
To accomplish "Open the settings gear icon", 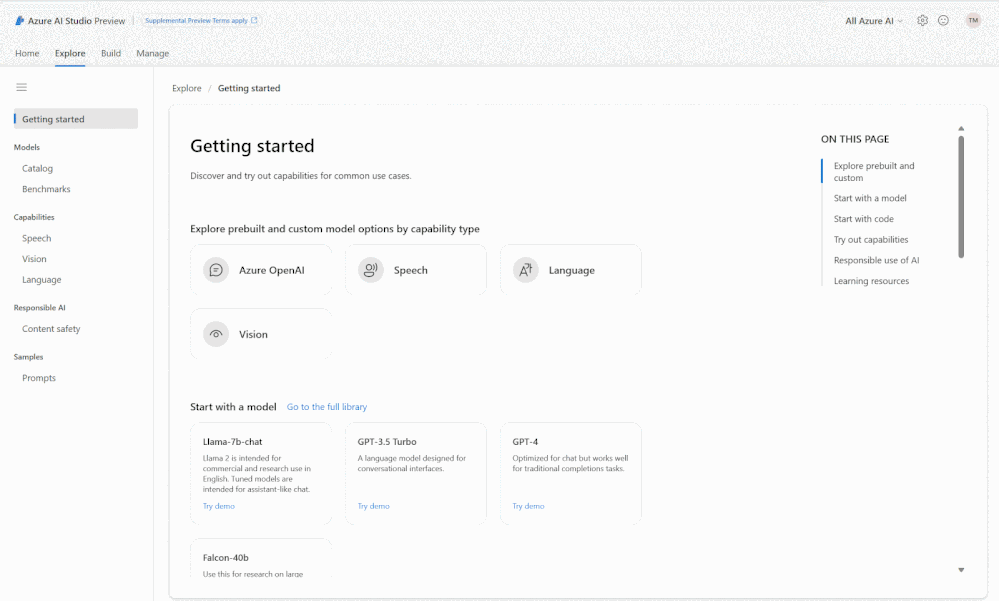I will [x=922, y=20].
